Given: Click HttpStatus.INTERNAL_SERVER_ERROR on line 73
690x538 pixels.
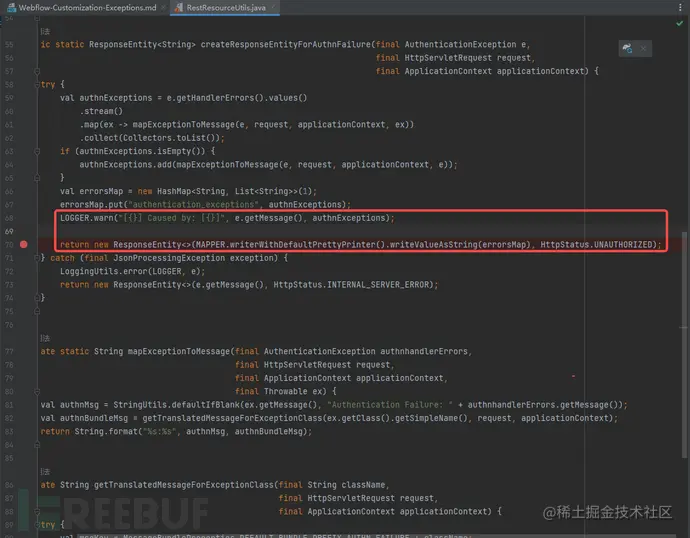Looking at the screenshot, I should pyautogui.click(x=351, y=285).
